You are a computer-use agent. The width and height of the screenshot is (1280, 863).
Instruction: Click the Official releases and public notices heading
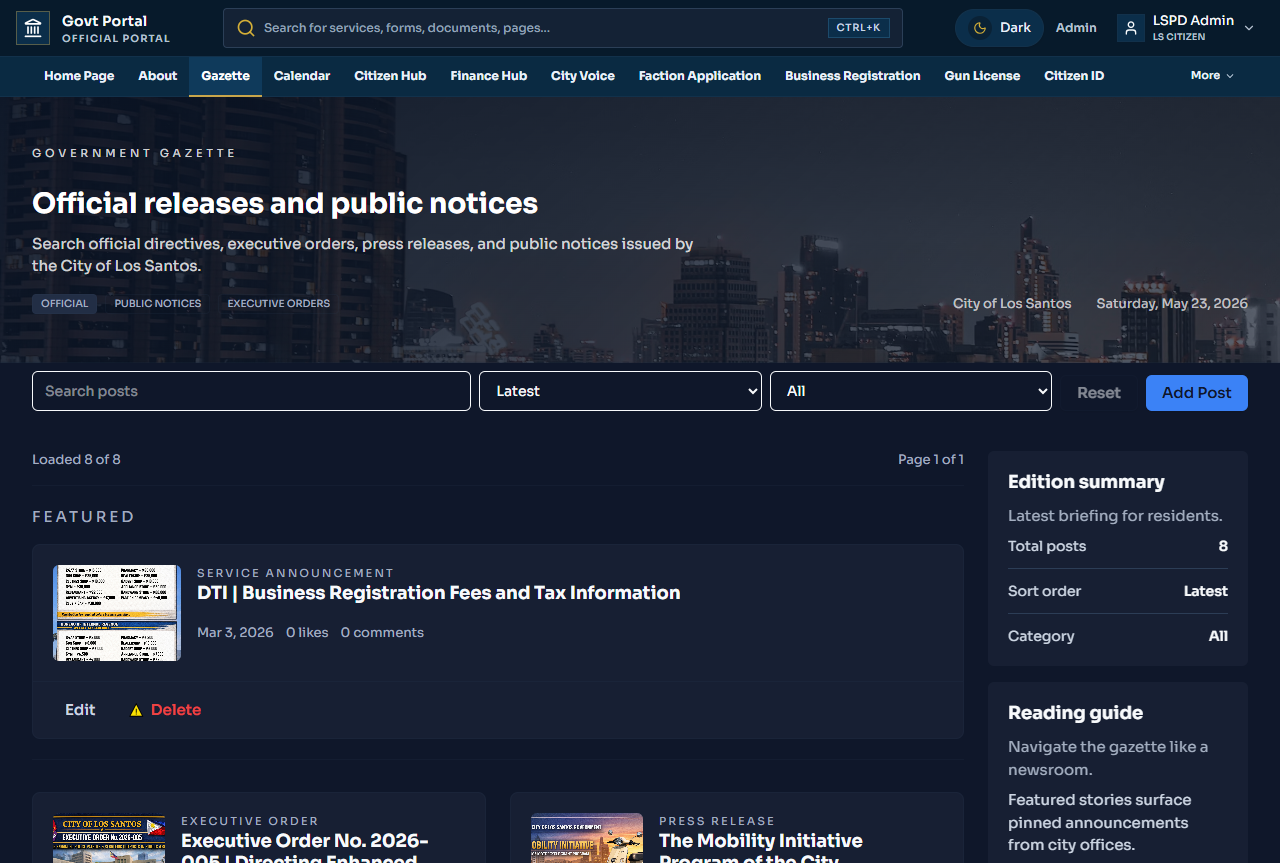coord(285,204)
